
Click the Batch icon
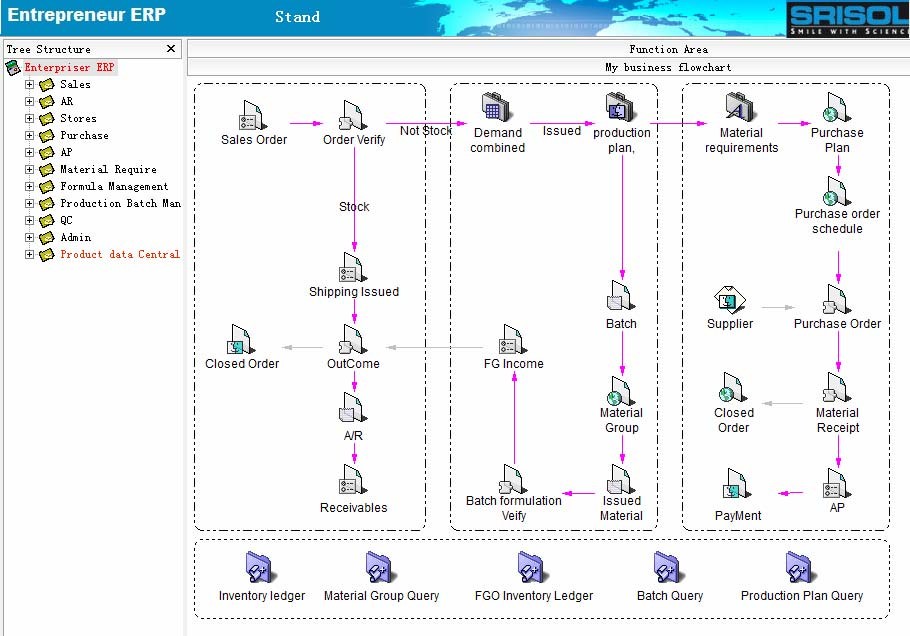point(620,296)
